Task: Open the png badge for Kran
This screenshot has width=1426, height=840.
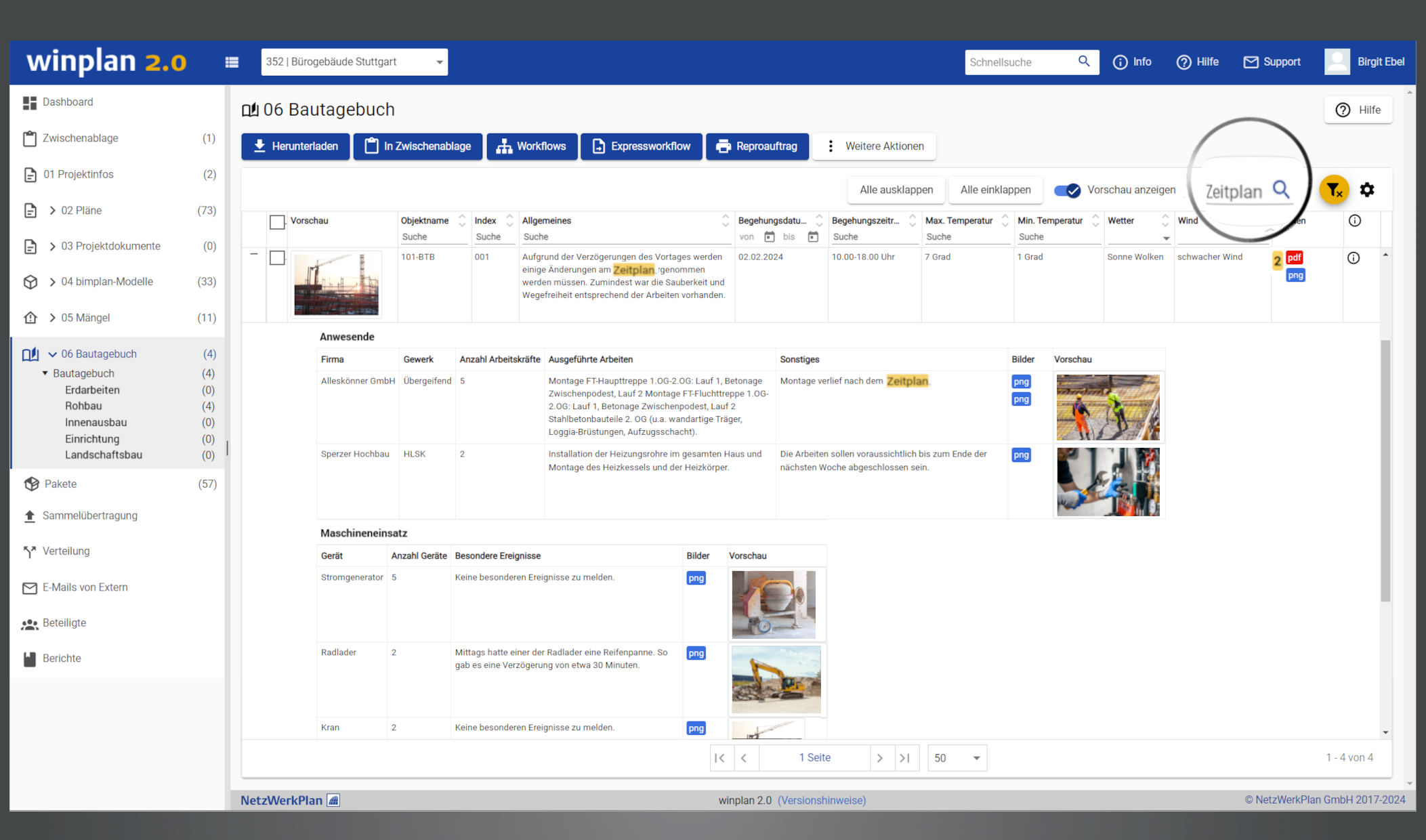Action: (x=696, y=728)
